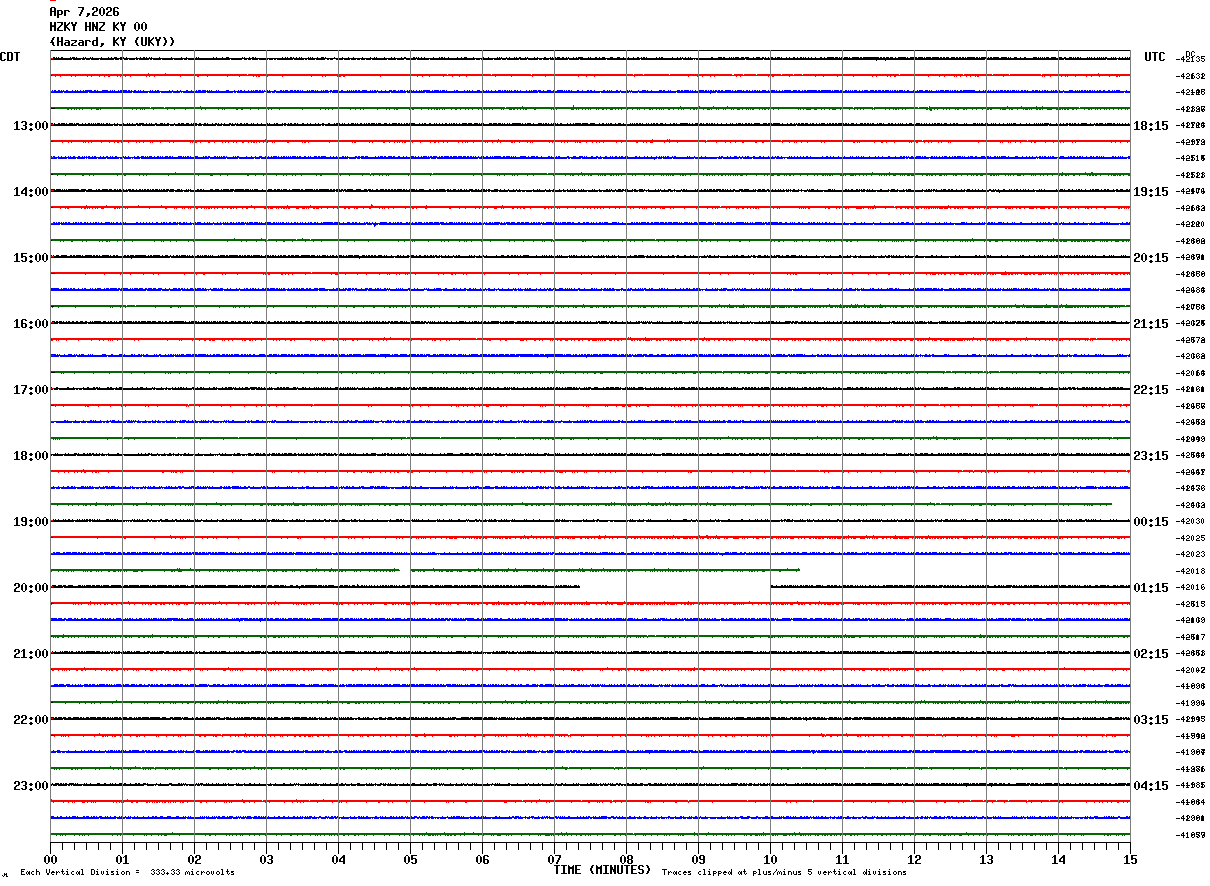The width and height of the screenshot is (1210, 886).
Task: Click the 18:15 UTC time label
Action: 1150,126
